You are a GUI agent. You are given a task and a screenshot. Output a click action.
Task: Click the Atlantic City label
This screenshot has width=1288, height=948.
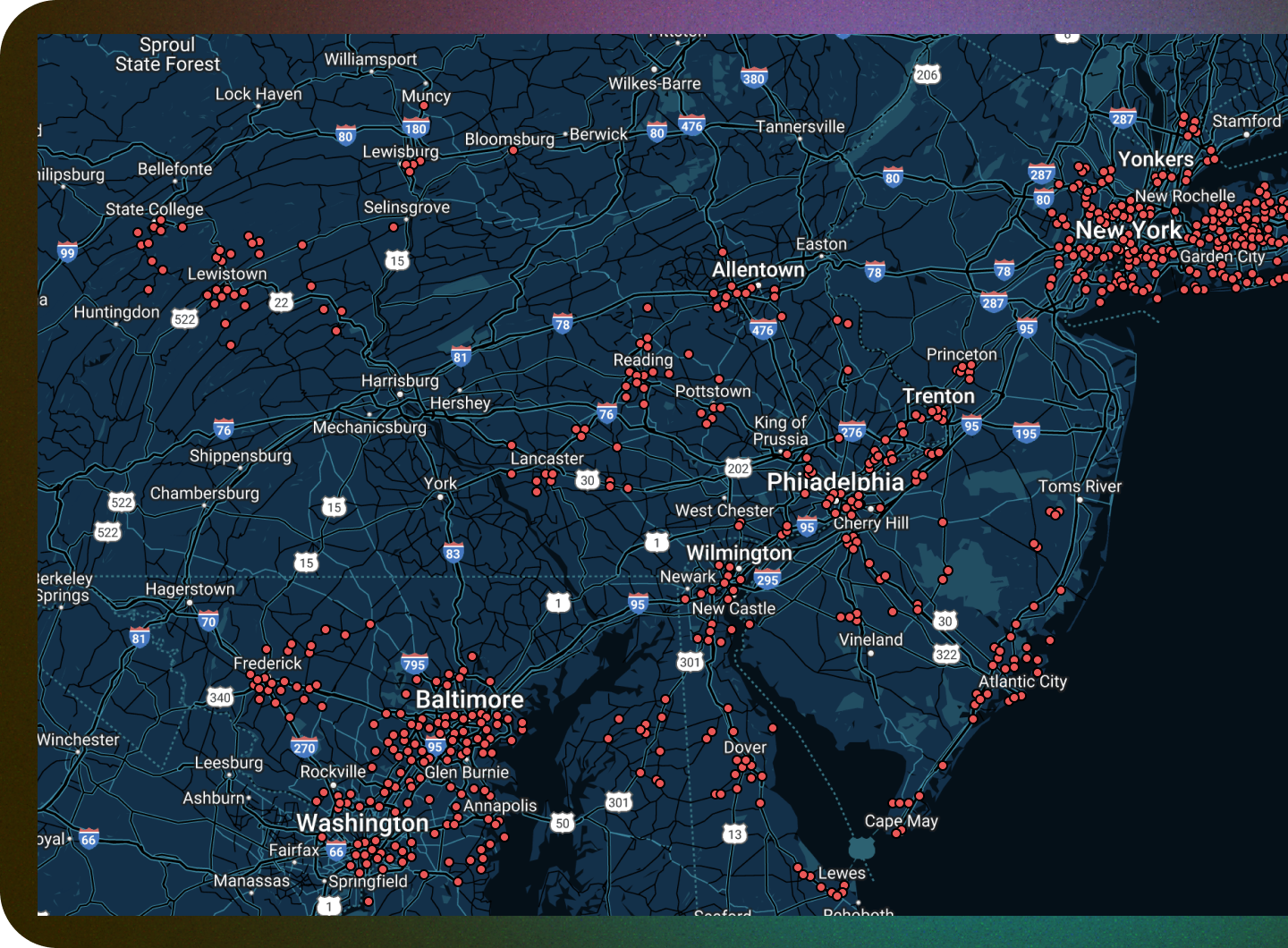[1022, 681]
